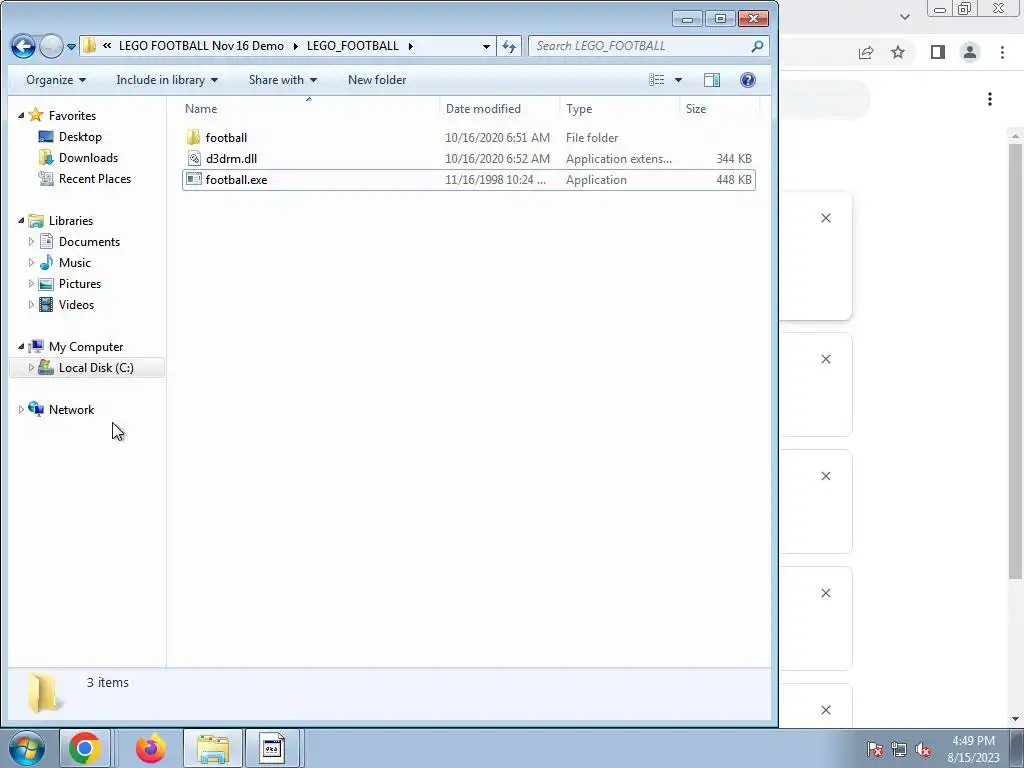
Task: Click the Explorer Forward navigation arrow
Action: pyautogui.click(x=51, y=46)
